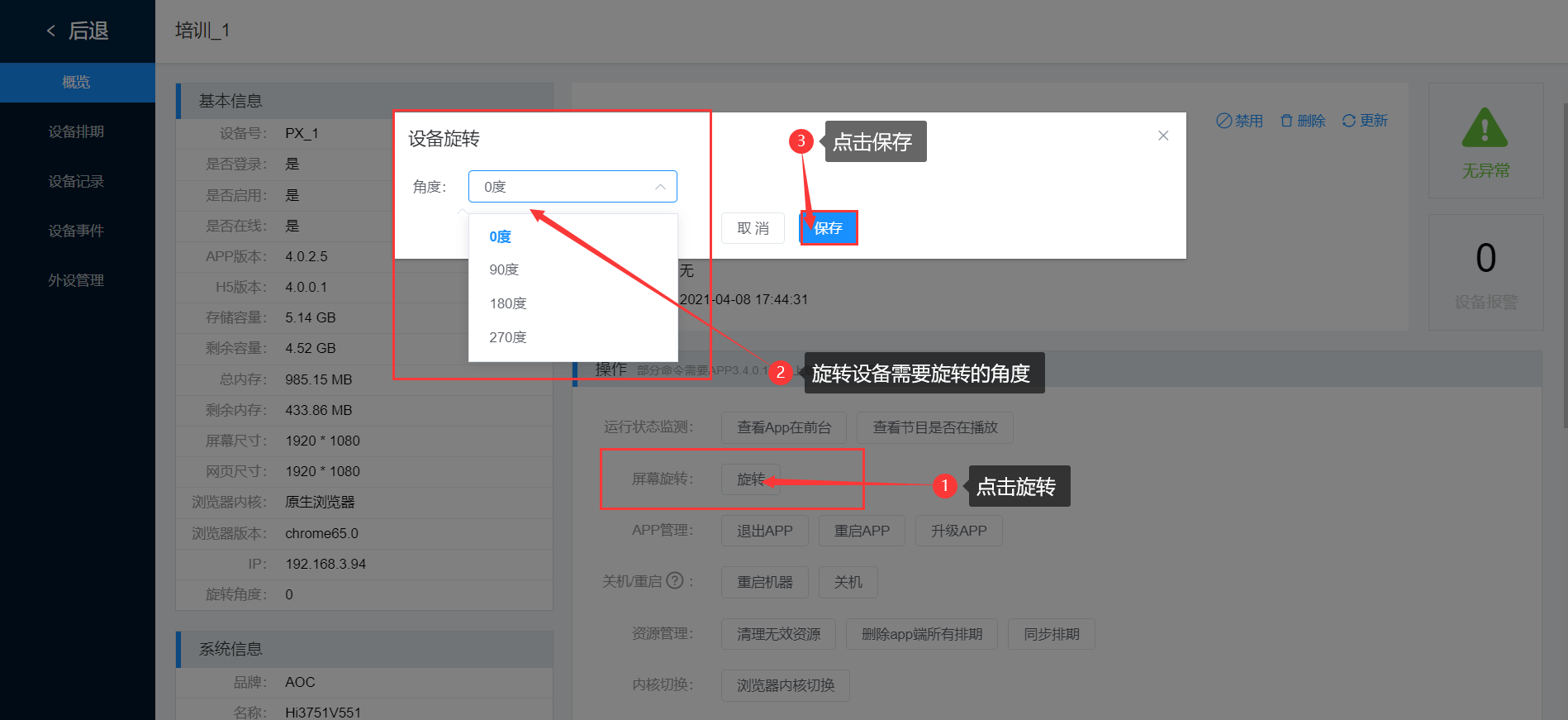Click the 剩余容量 value 4.52 GB
The image size is (1568, 720).
tap(311, 348)
